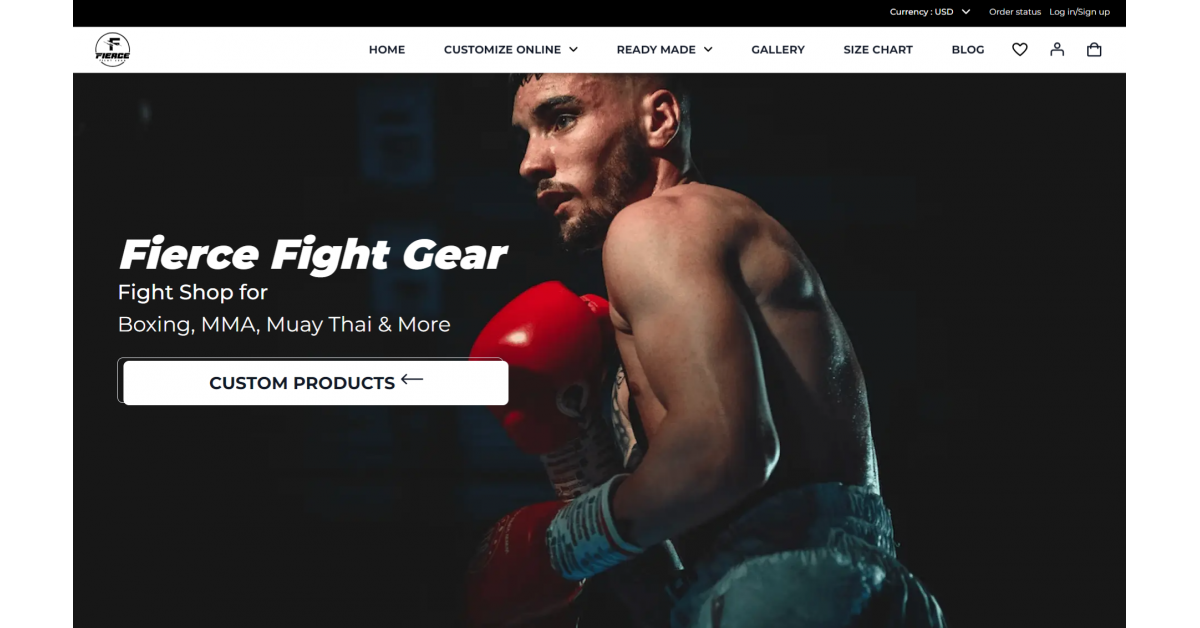This screenshot has width=1200, height=628.
Task: Click the arrow icon beside Custom Products
Action: point(412,380)
